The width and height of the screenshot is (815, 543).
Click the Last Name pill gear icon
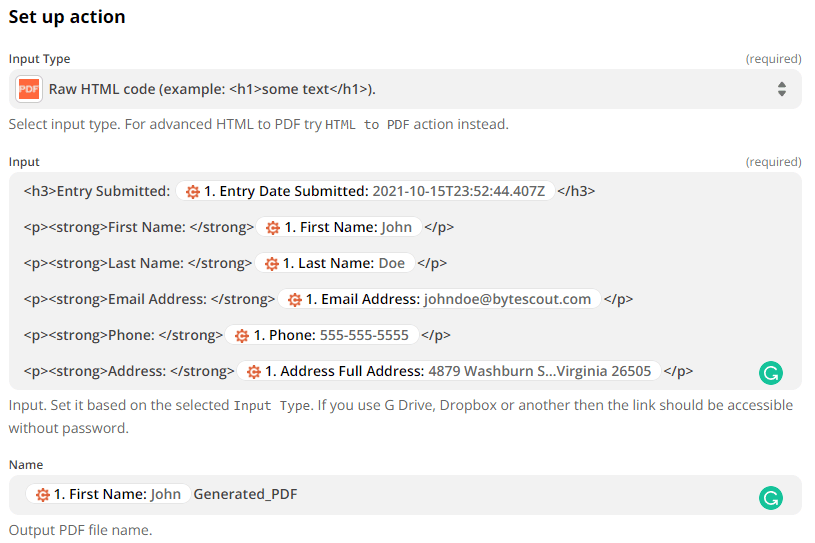271,263
